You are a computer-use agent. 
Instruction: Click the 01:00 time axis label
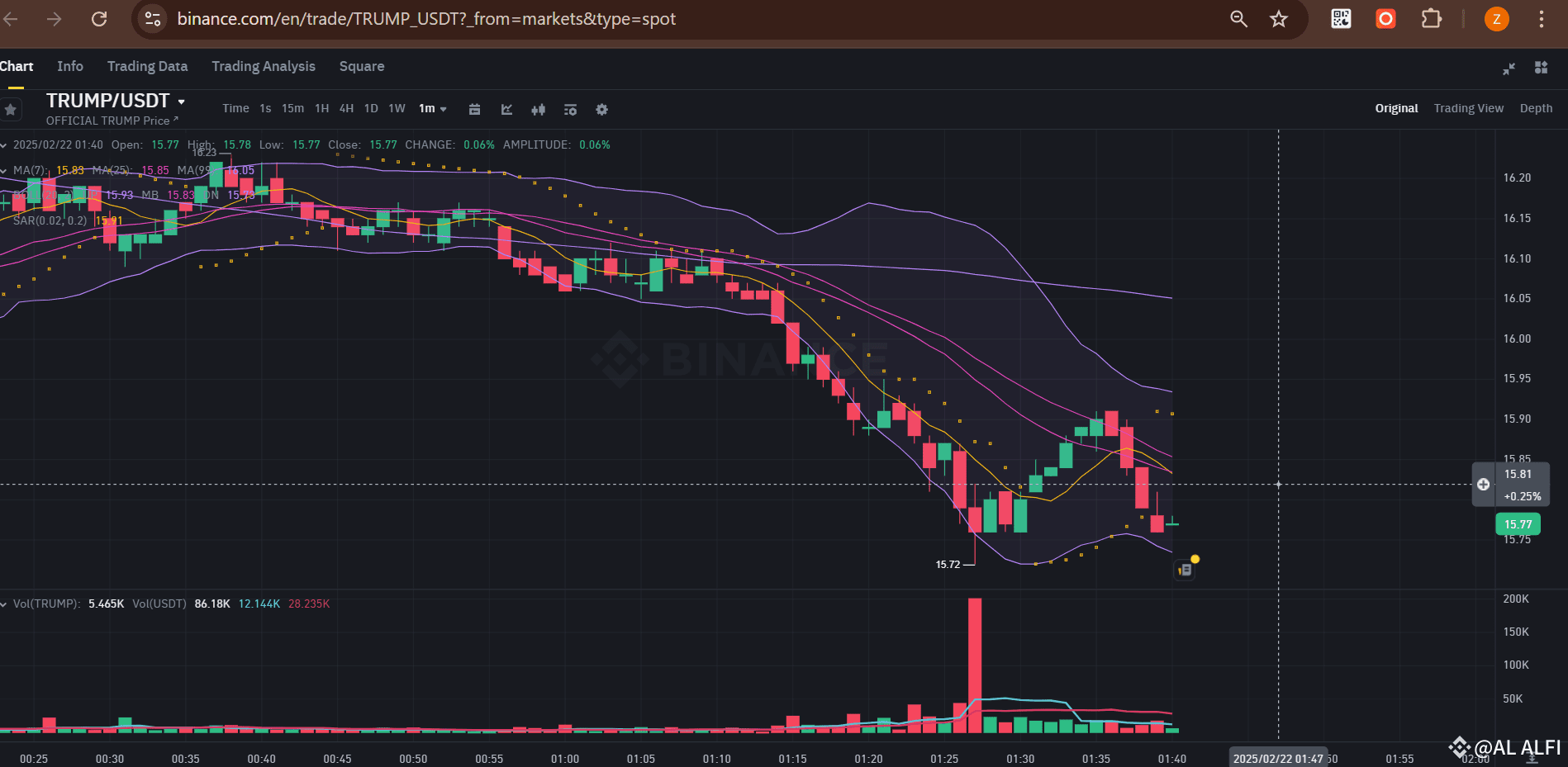pos(565,759)
